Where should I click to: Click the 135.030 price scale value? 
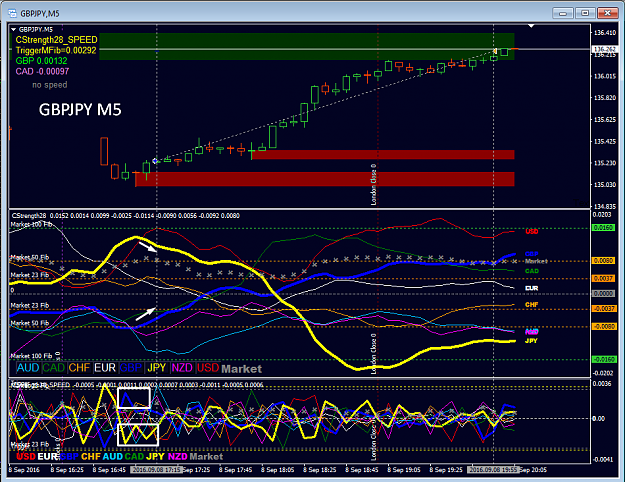click(x=605, y=185)
